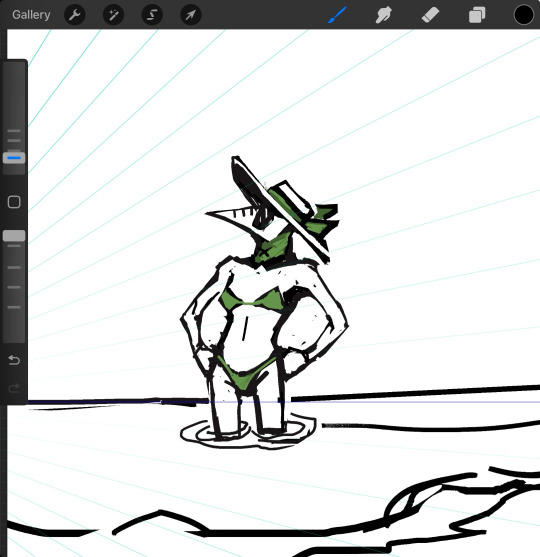540x557 pixels.
Task: Open the Adjustments magic wand menu
Action: click(113, 15)
